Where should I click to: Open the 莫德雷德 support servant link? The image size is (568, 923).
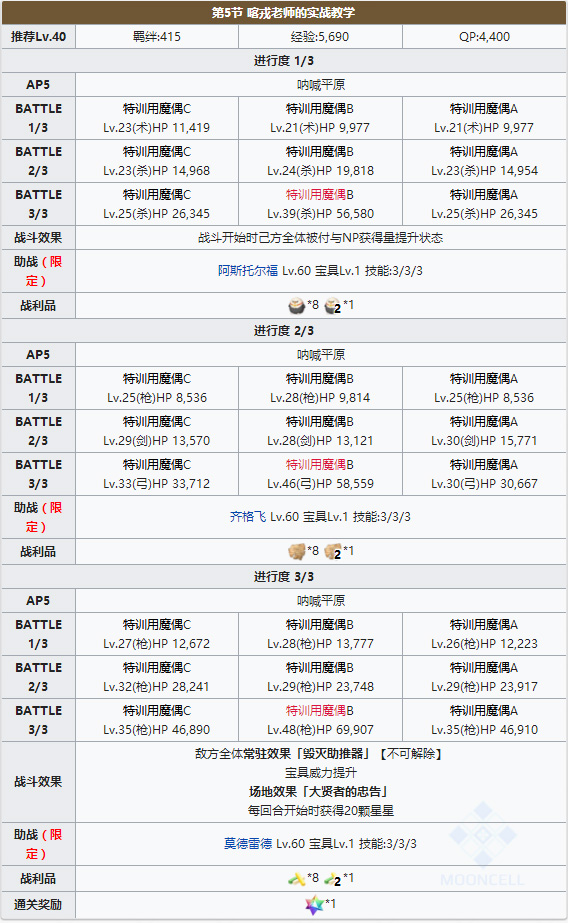pyautogui.click(x=248, y=844)
